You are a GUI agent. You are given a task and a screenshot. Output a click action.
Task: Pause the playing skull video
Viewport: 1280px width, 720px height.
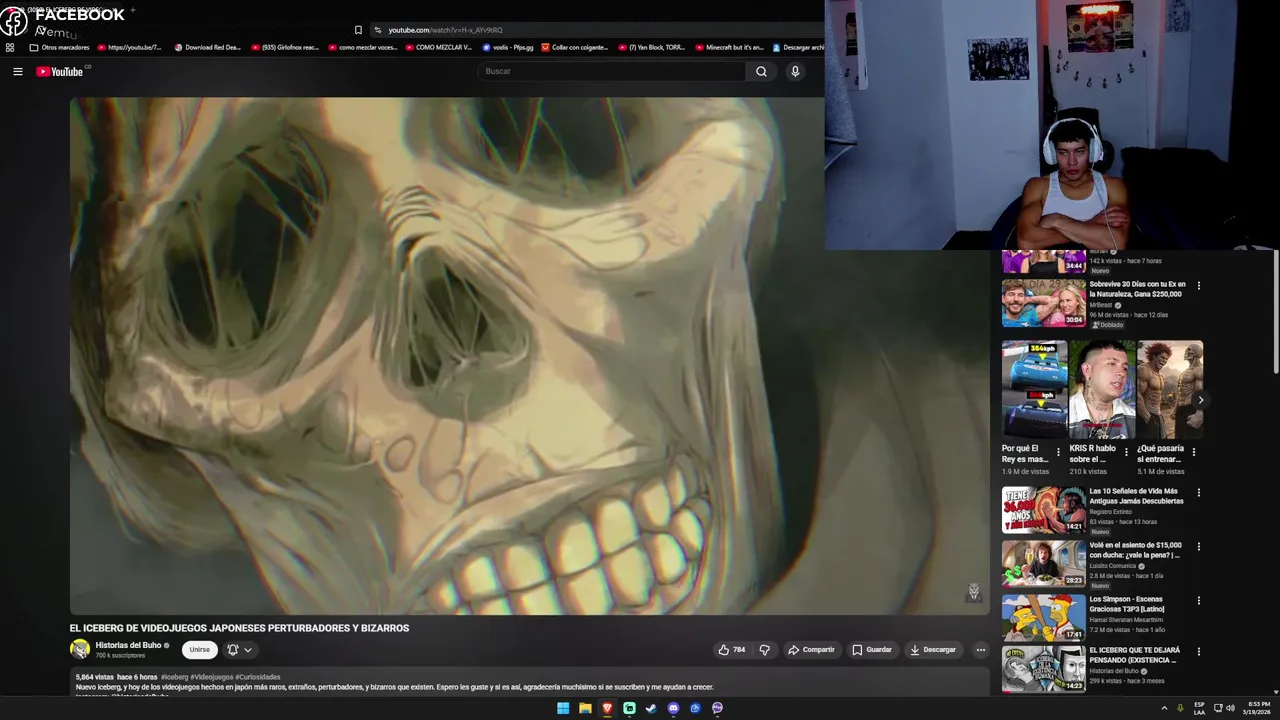[x=529, y=355]
